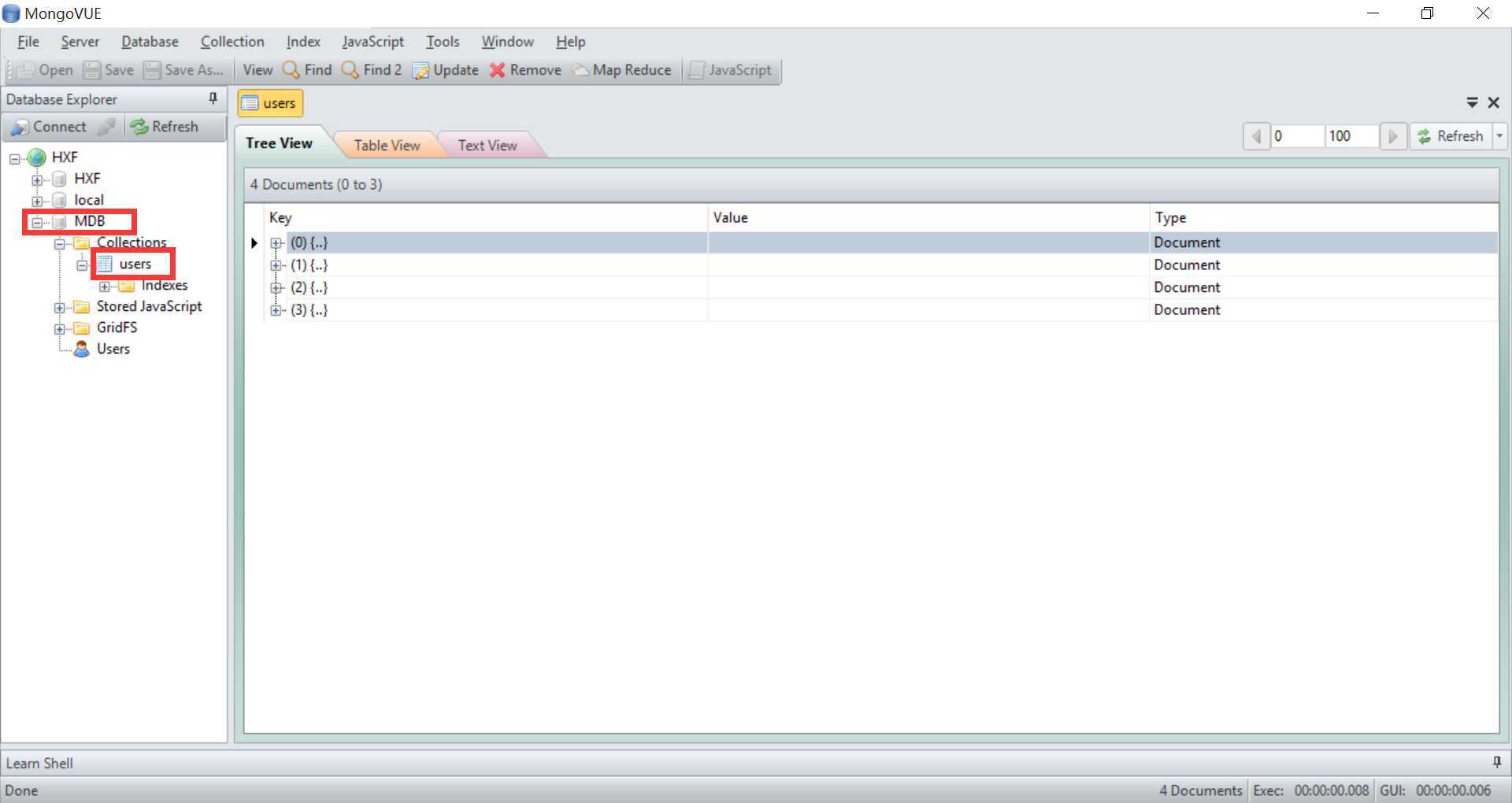Go to previous page of results
Image resolution: width=1512 pixels, height=803 pixels.
coord(1256,136)
